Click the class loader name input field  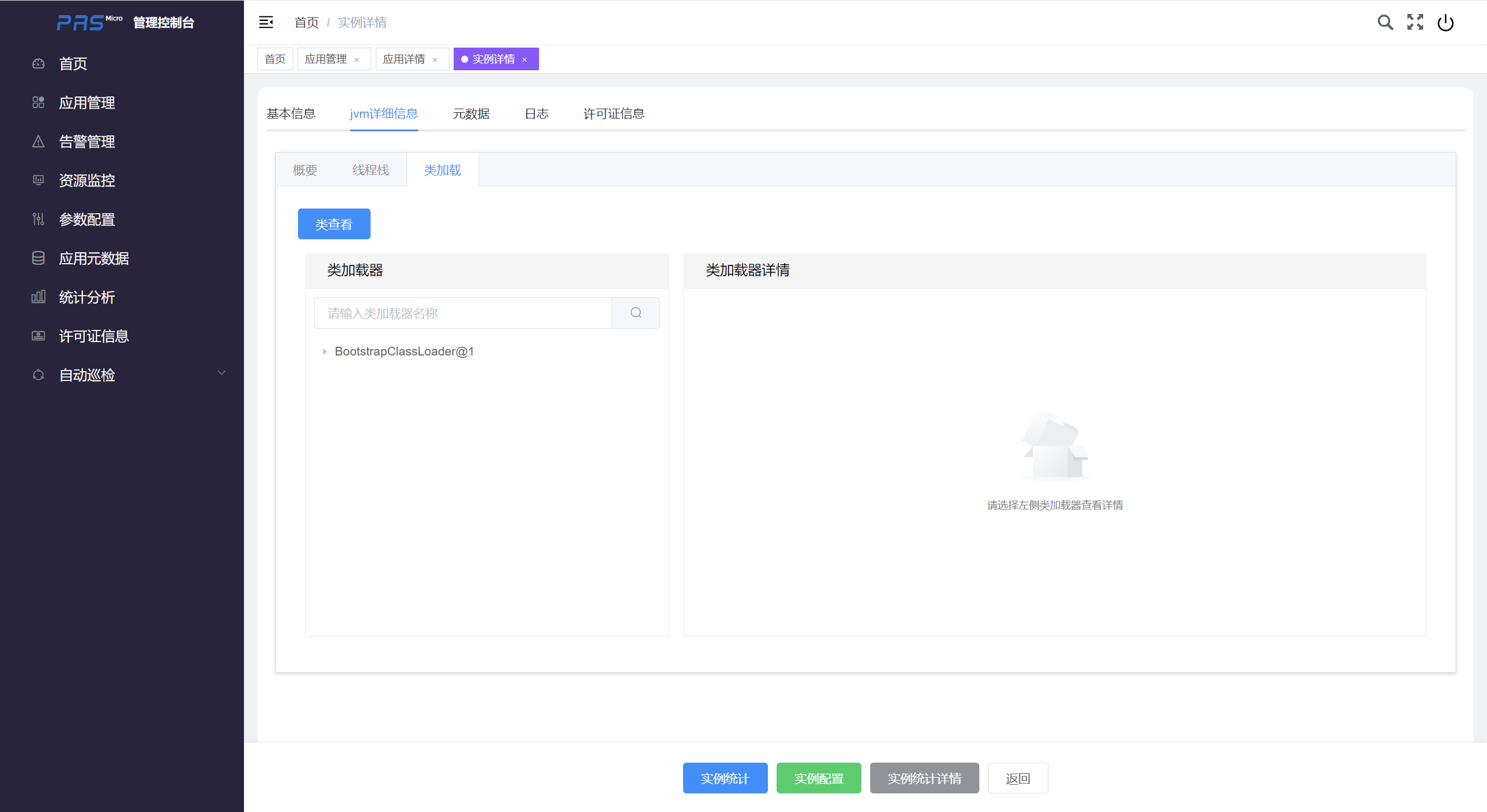(463, 313)
